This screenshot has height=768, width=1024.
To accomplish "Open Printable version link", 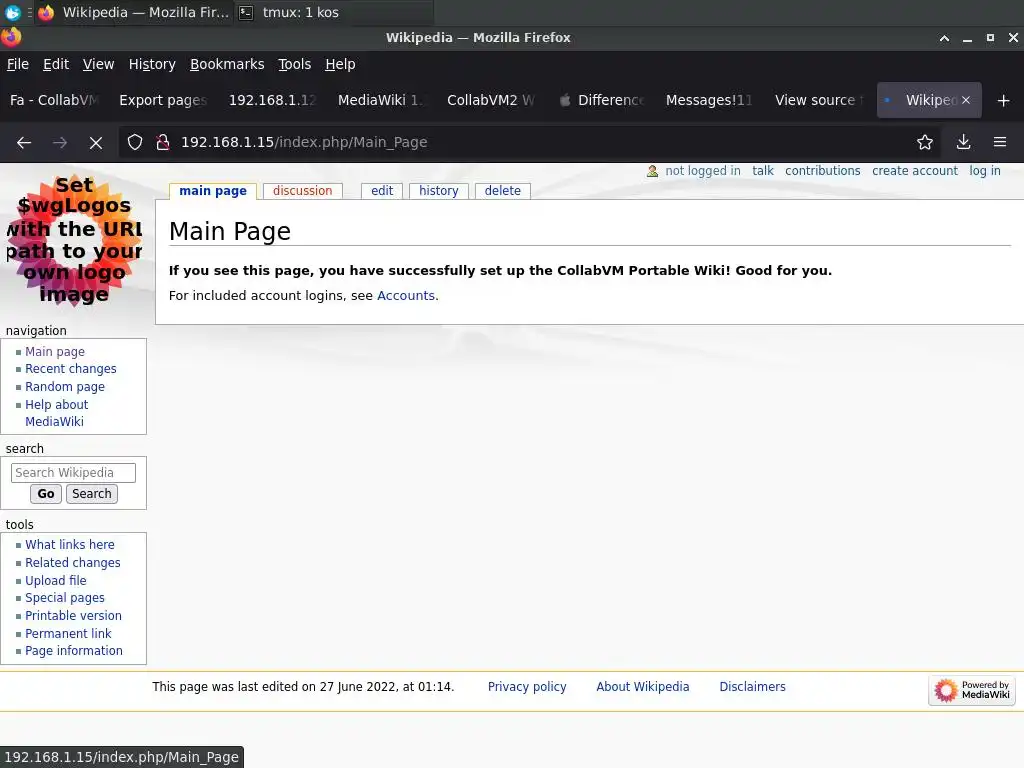I will click(x=73, y=616).
